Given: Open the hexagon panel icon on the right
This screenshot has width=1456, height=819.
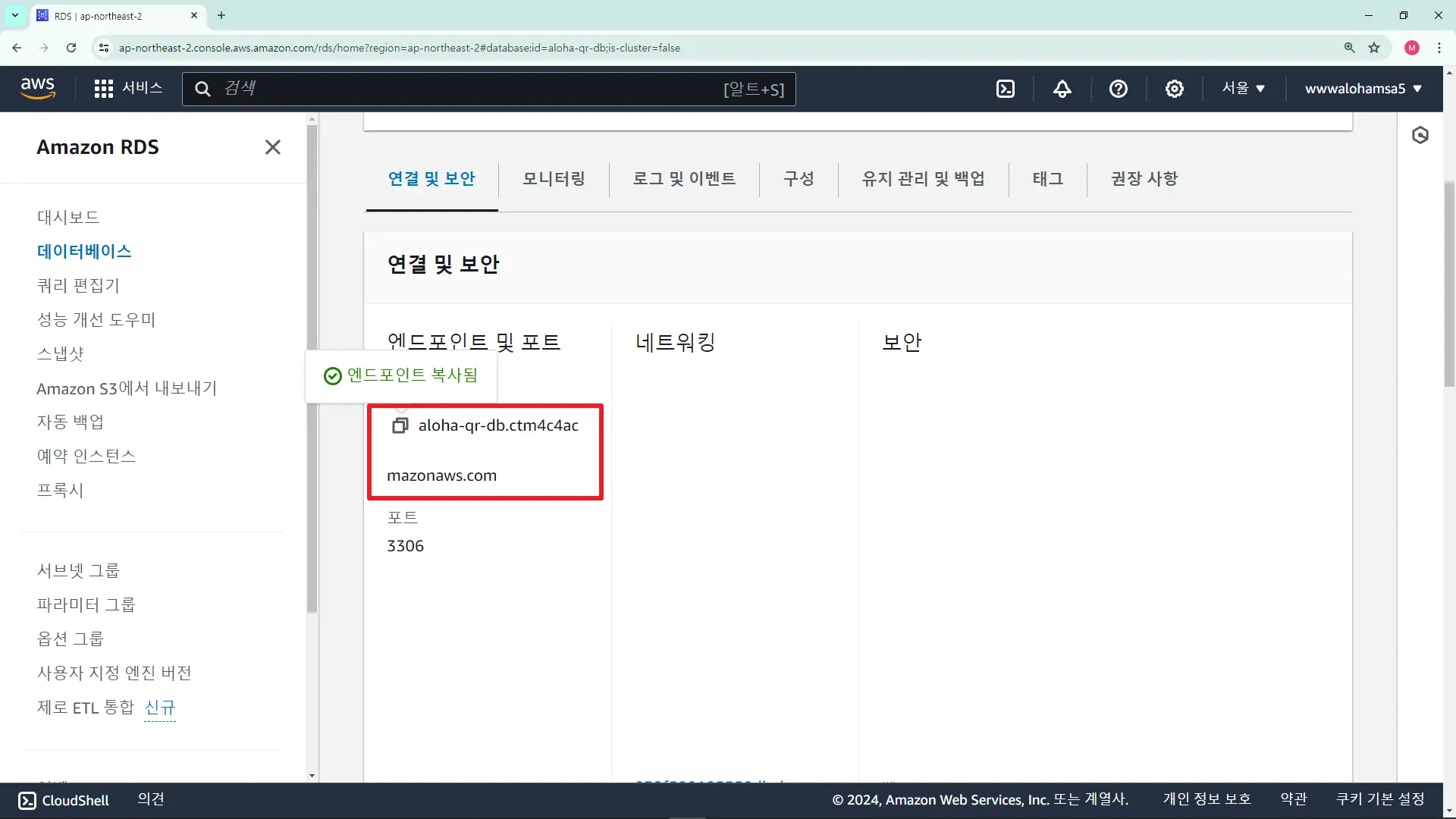Looking at the screenshot, I should [x=1420, y=136].
